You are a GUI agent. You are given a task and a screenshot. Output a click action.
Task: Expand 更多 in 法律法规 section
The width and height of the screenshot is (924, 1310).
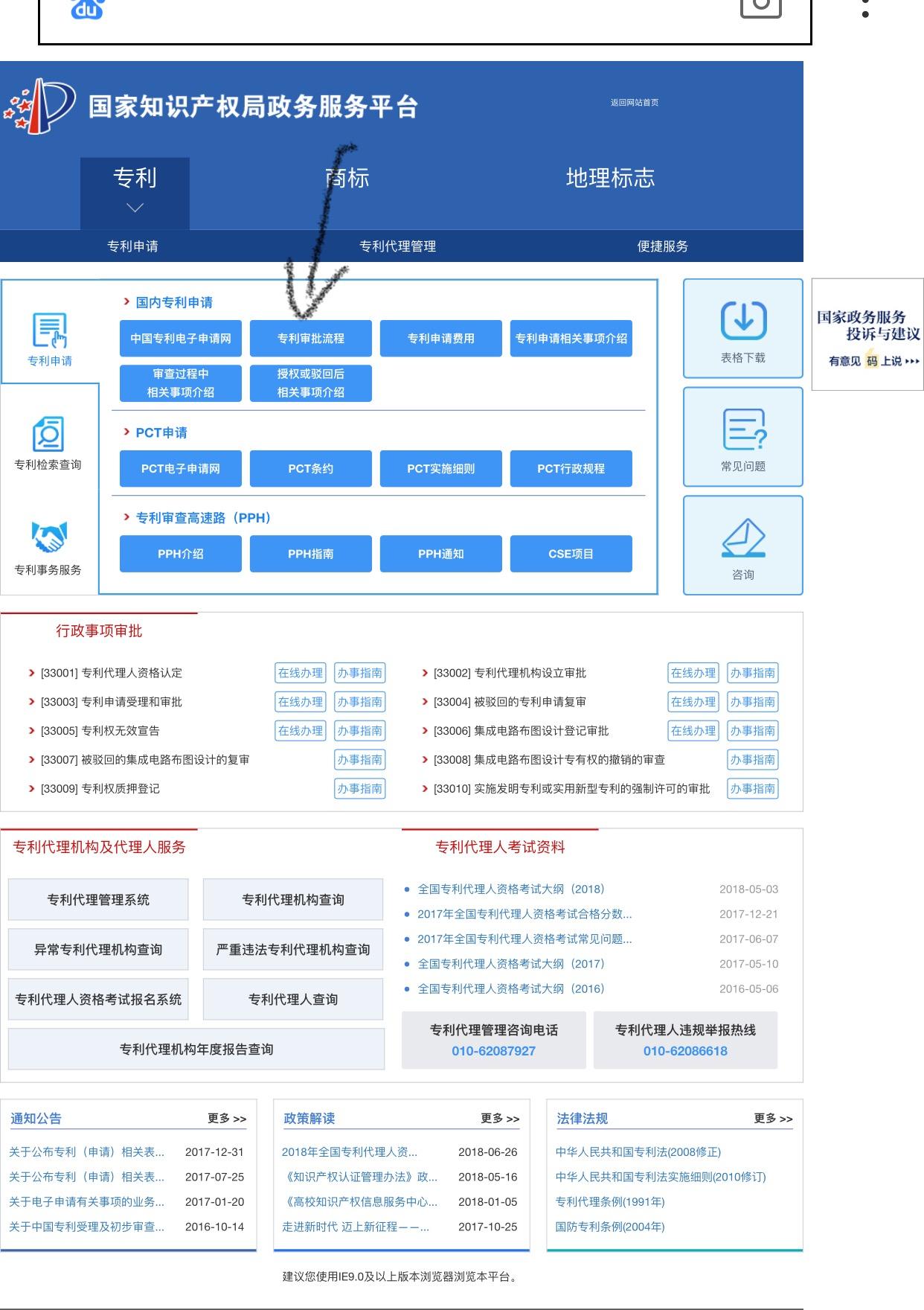(773, 1118)
